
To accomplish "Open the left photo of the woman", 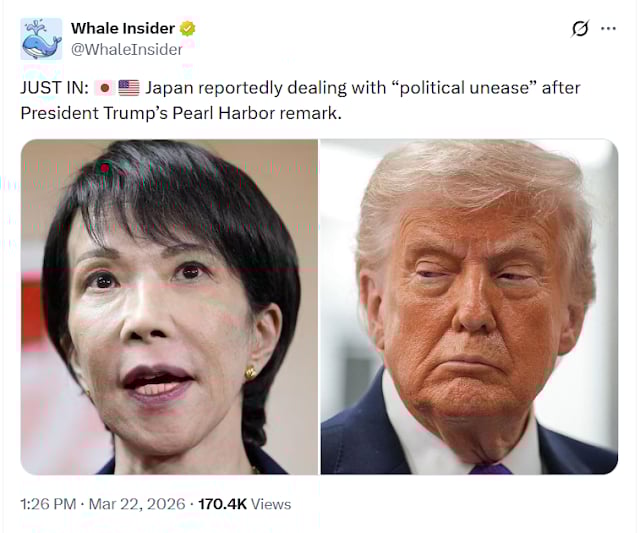I will [x=169, y=307].
